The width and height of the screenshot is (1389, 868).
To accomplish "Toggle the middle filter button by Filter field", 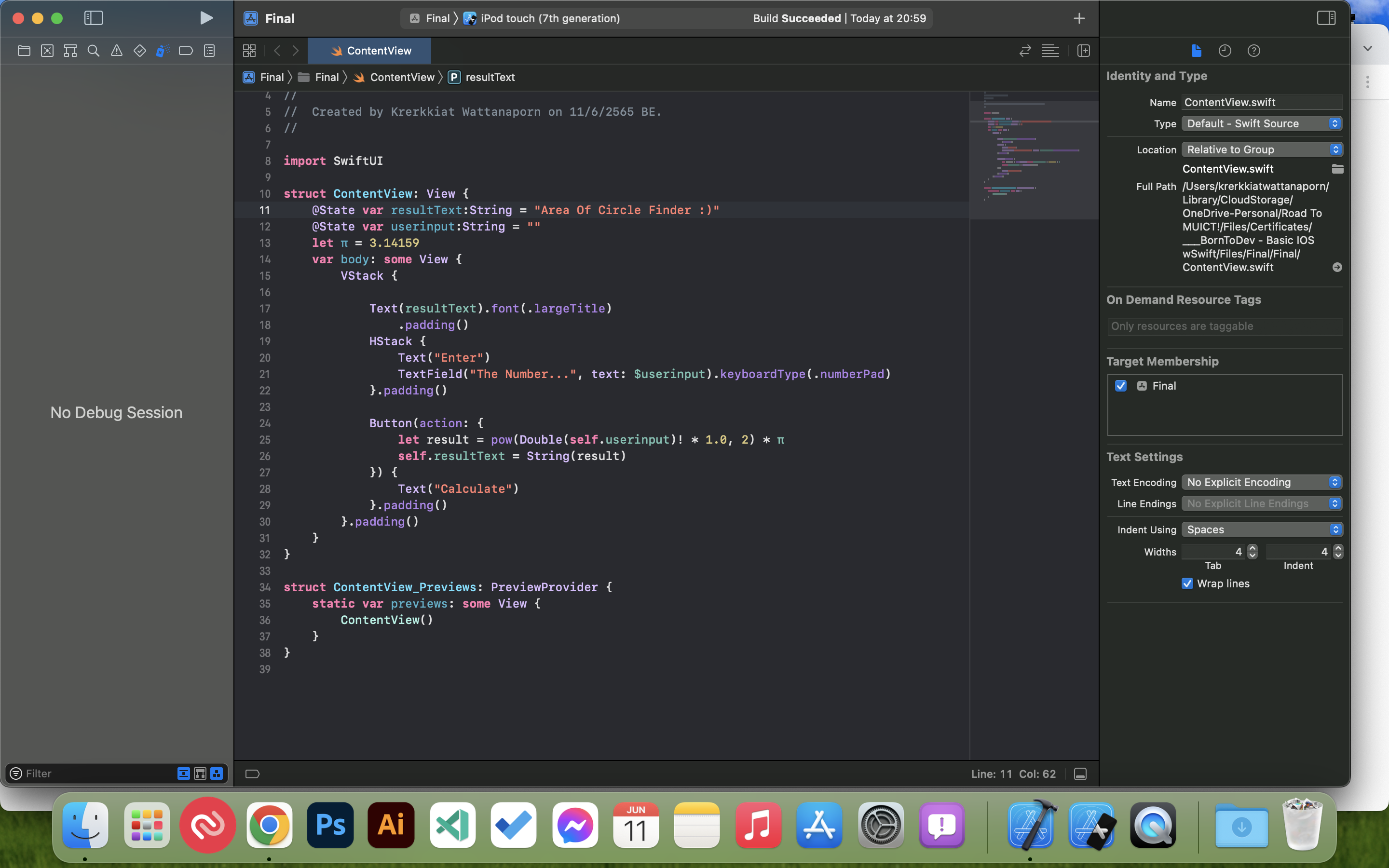I will point(200,773).
